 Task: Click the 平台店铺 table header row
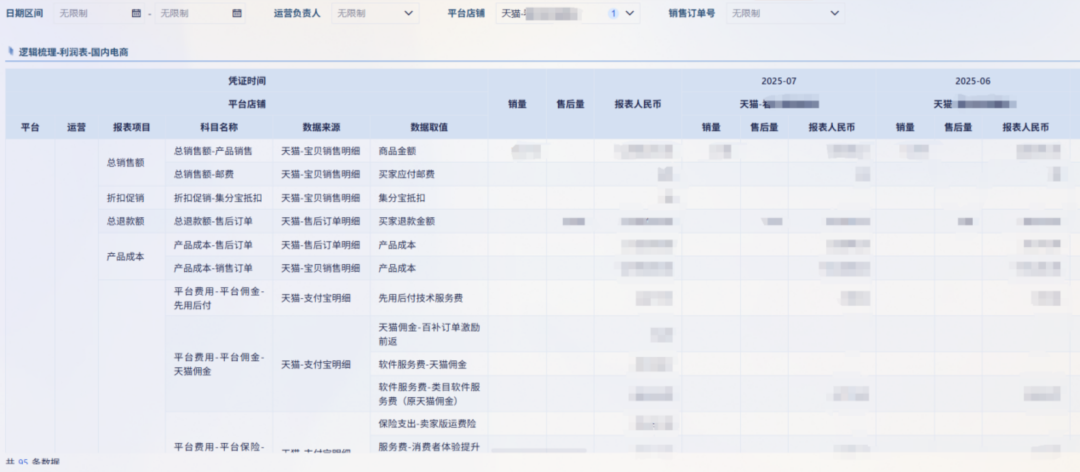coord(247,105)
